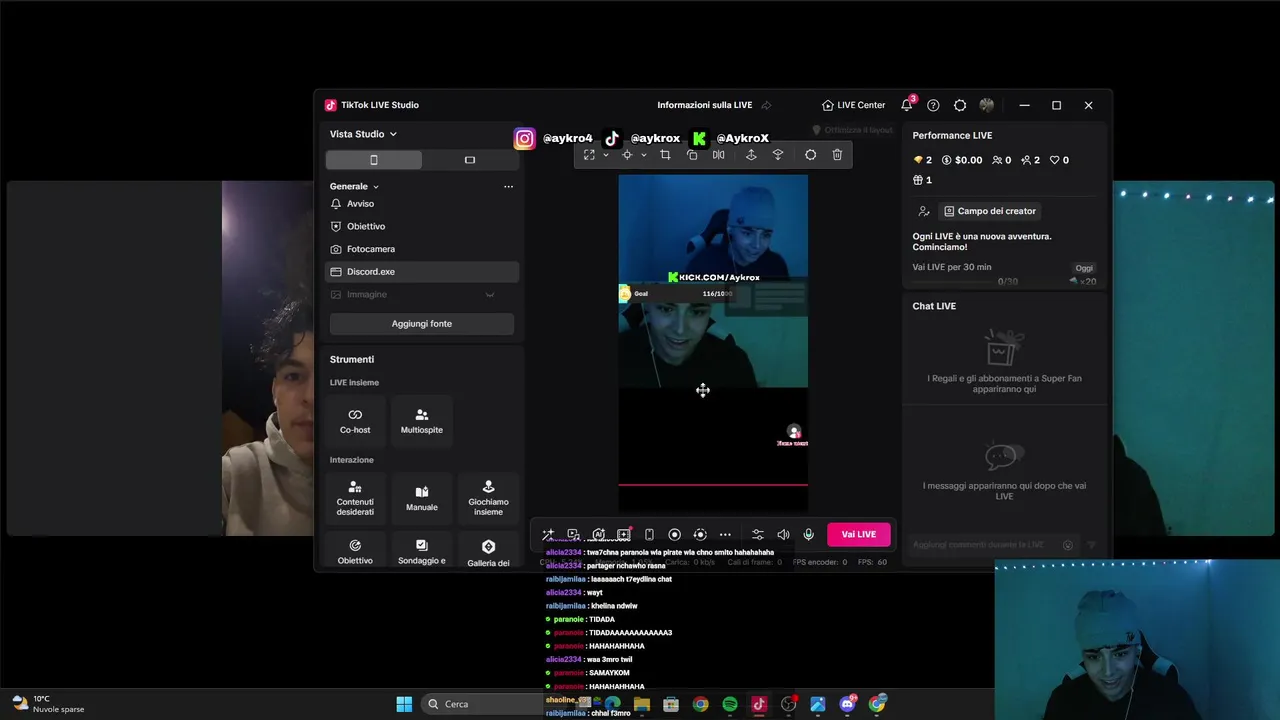This screenshot has width=1280, height=720.
Task: Flip the source horizontally
Action: 718,155
